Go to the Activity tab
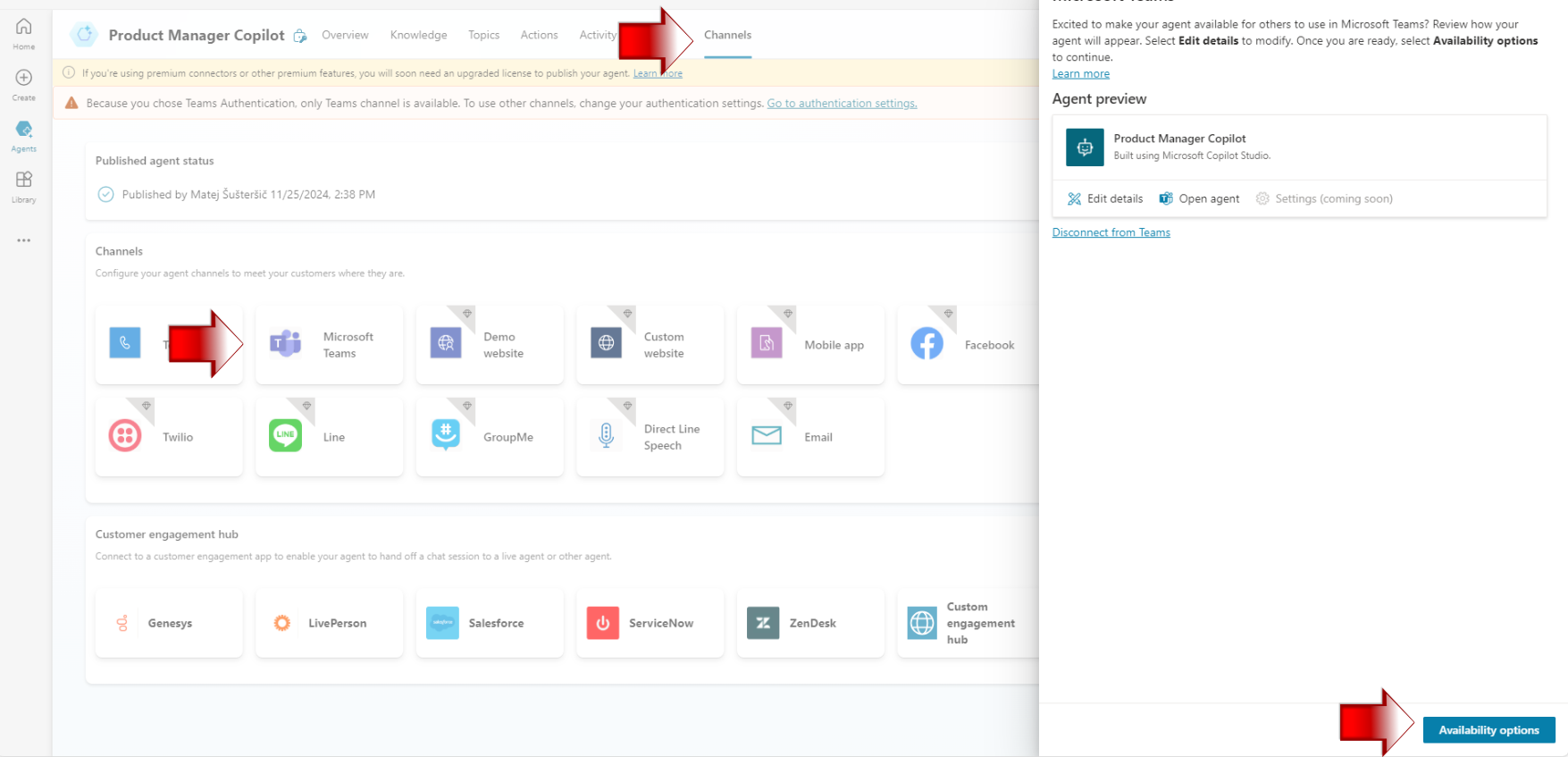1568x757 pixels. pyautogui.click(x=598, y=35)
